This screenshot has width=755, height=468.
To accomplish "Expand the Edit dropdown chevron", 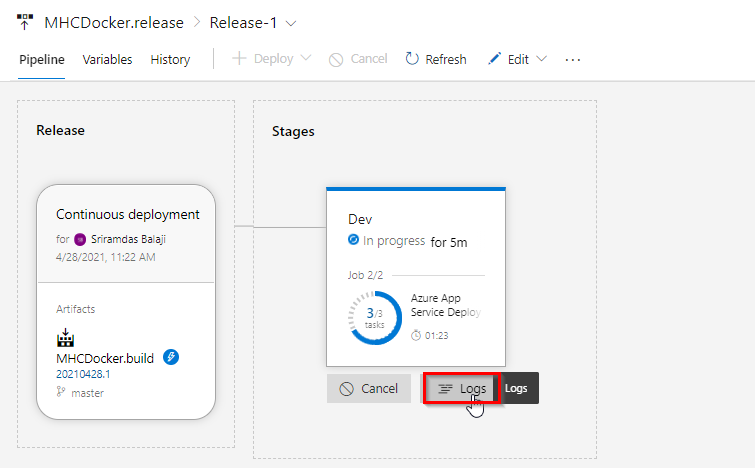I will (542, 59).
